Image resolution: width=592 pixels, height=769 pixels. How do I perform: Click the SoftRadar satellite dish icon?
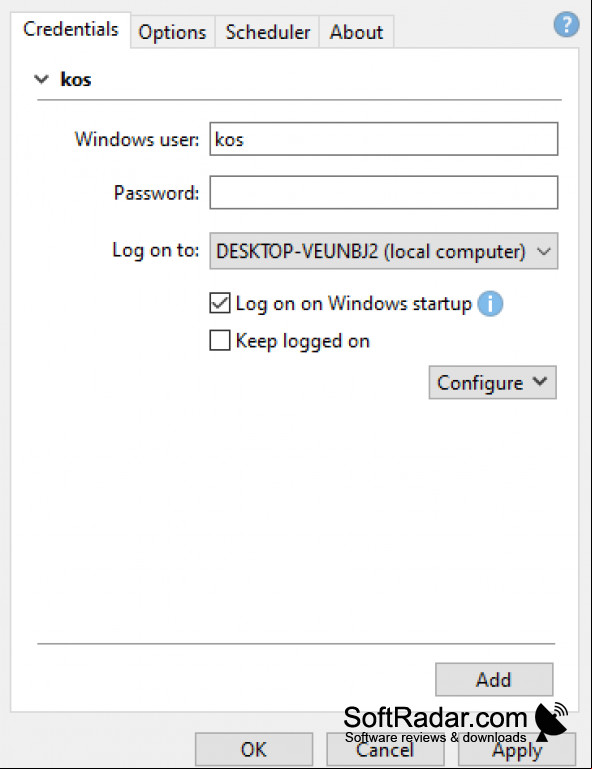coord(551,721)
